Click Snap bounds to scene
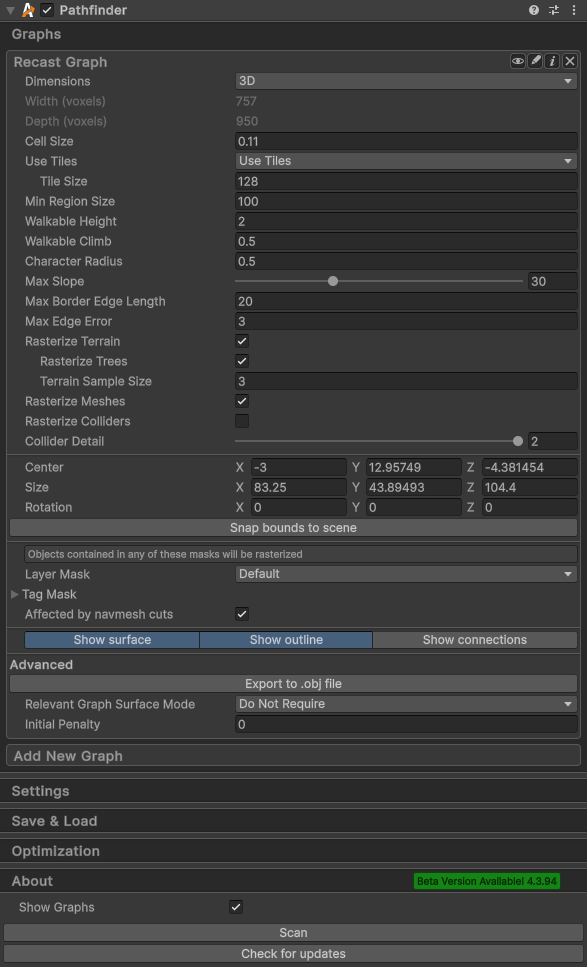The width and height of the screenshot is (587, 967). click(294, 528)
